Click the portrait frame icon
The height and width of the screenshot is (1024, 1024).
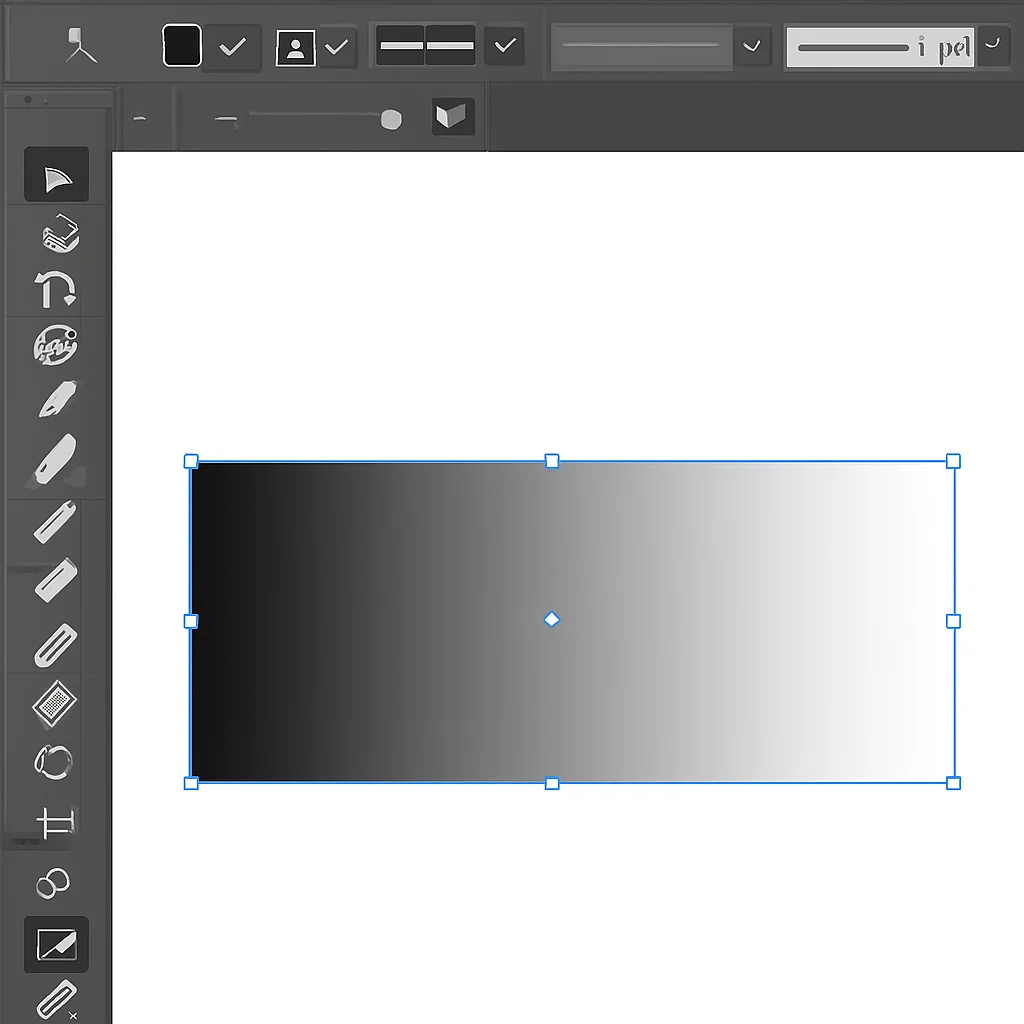[295, 48]
